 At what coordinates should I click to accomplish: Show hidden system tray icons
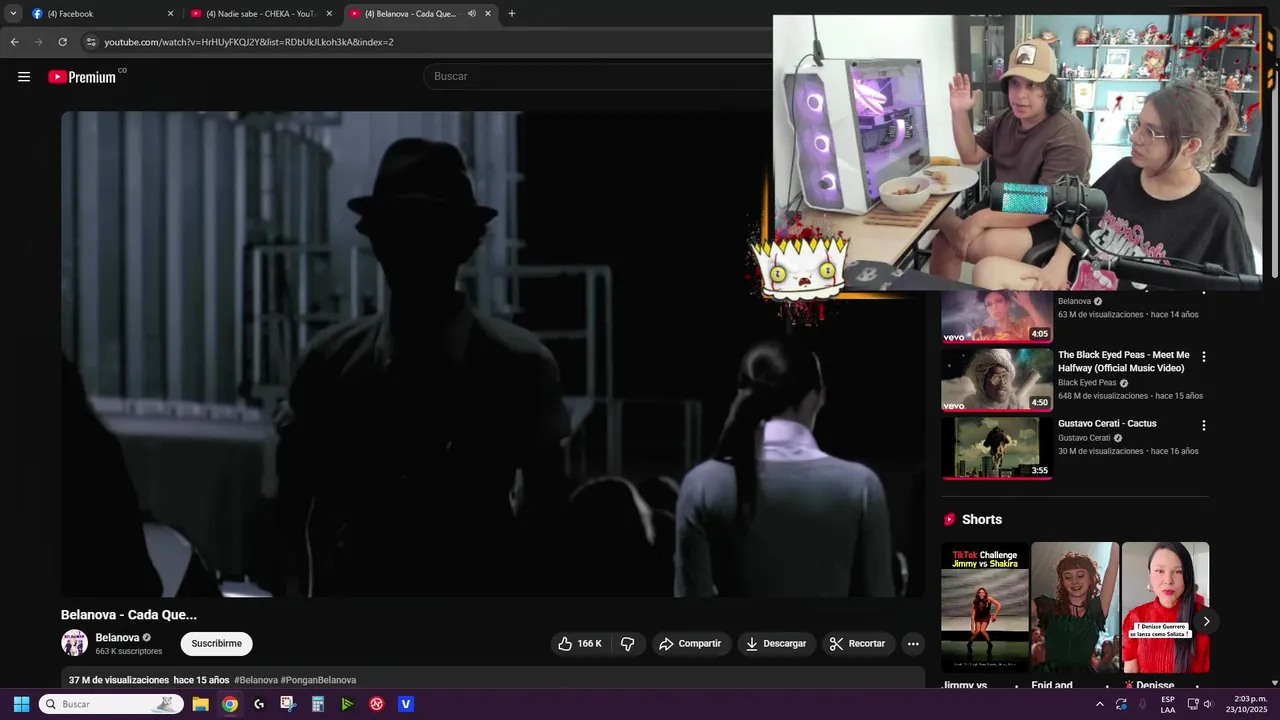point(1100,704)
